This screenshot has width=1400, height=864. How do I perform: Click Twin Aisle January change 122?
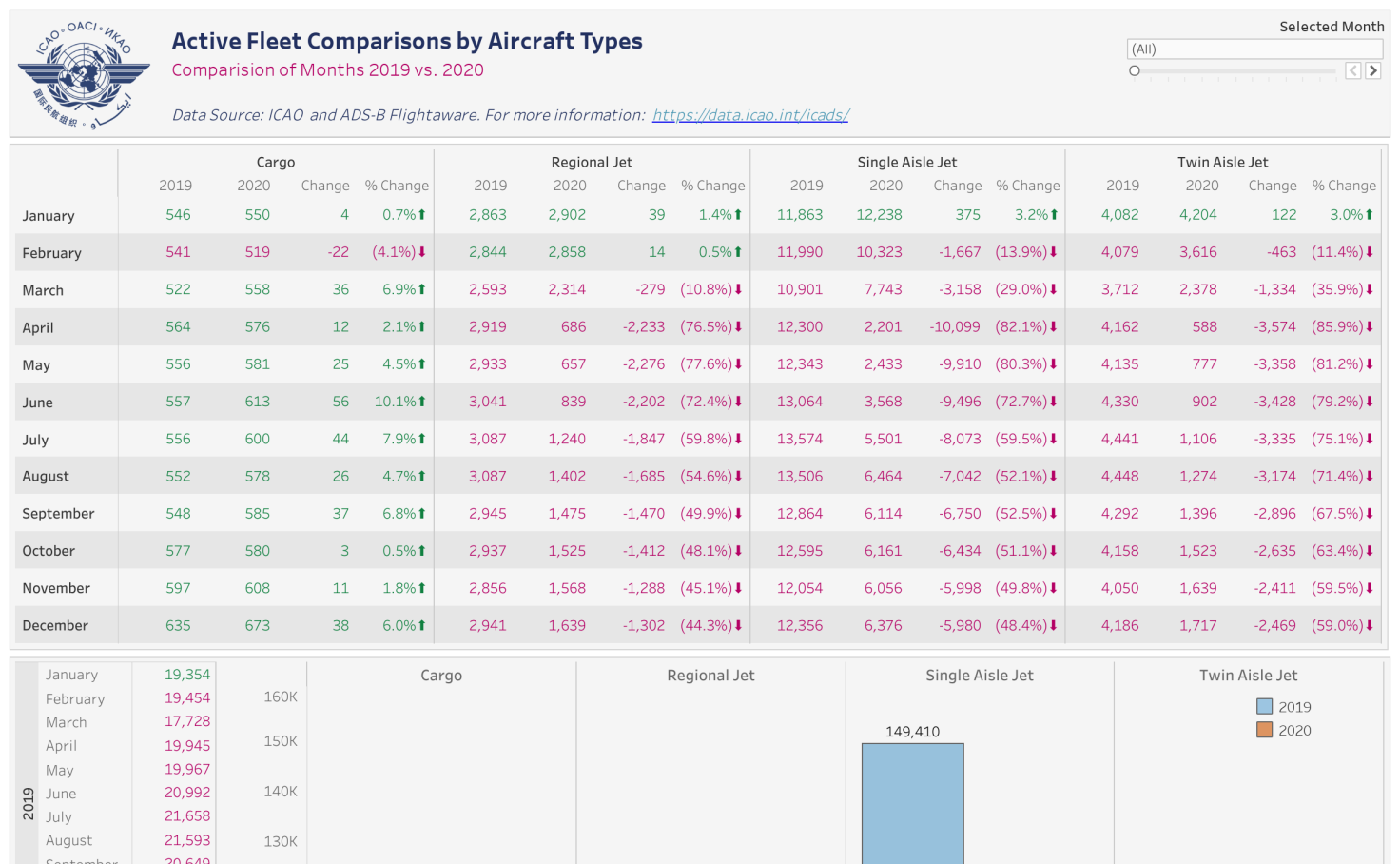(x=1284, y=215)
